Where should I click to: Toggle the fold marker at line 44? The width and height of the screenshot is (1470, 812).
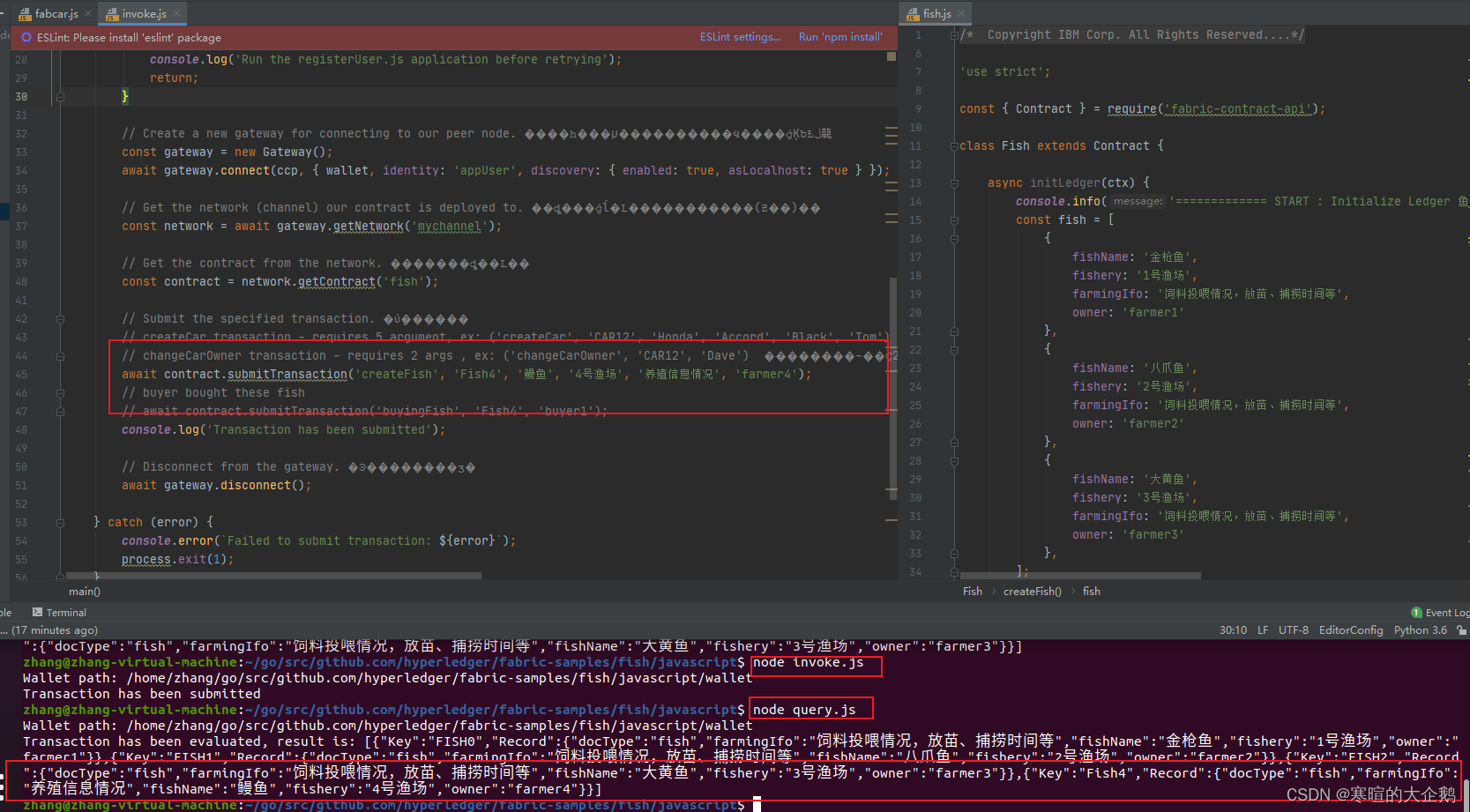click(60, 356)
